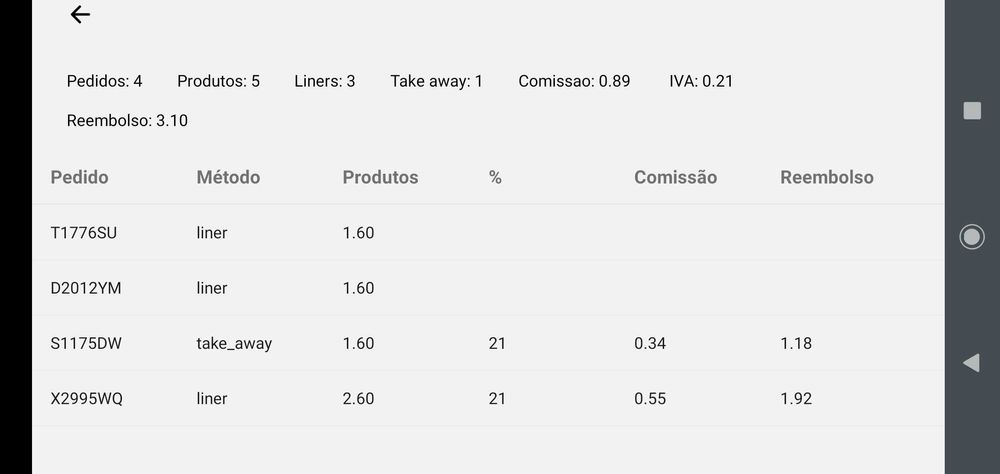Click the 1.92 reembolso value
1000x474 pixels.
point(796,398)
